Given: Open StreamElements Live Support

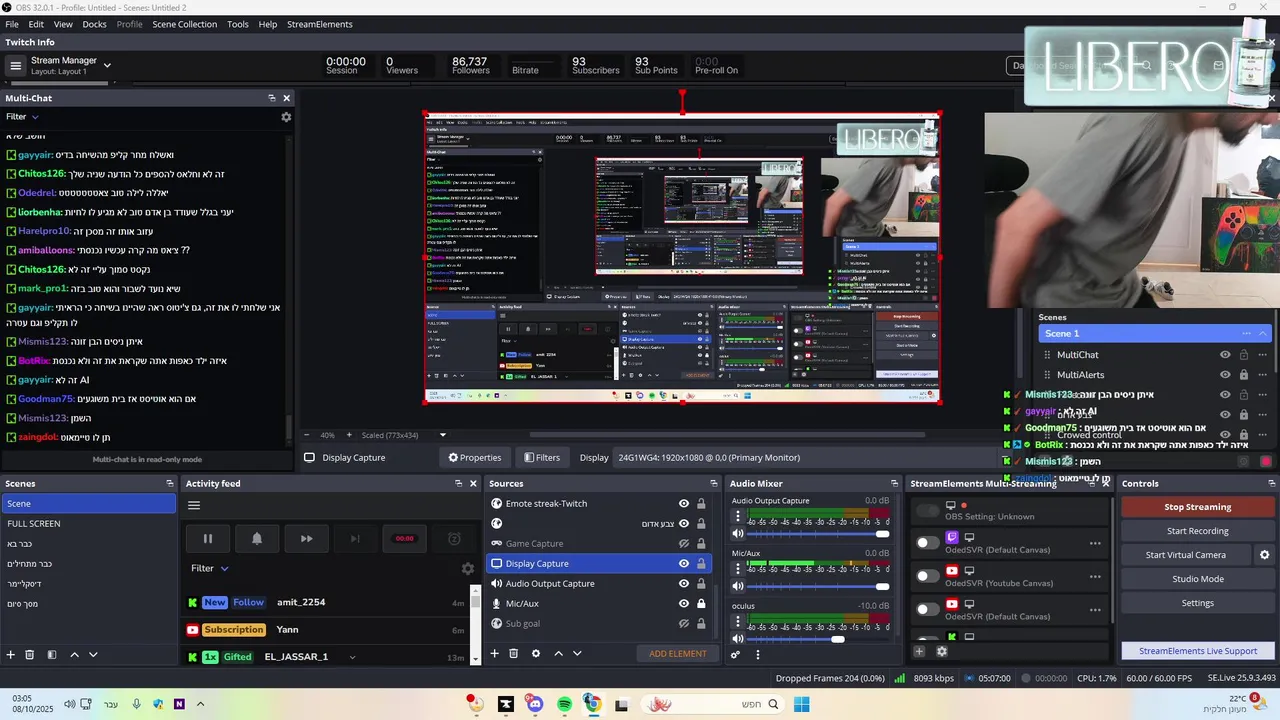Looking at the screenshot, I should click(1197, 651).
